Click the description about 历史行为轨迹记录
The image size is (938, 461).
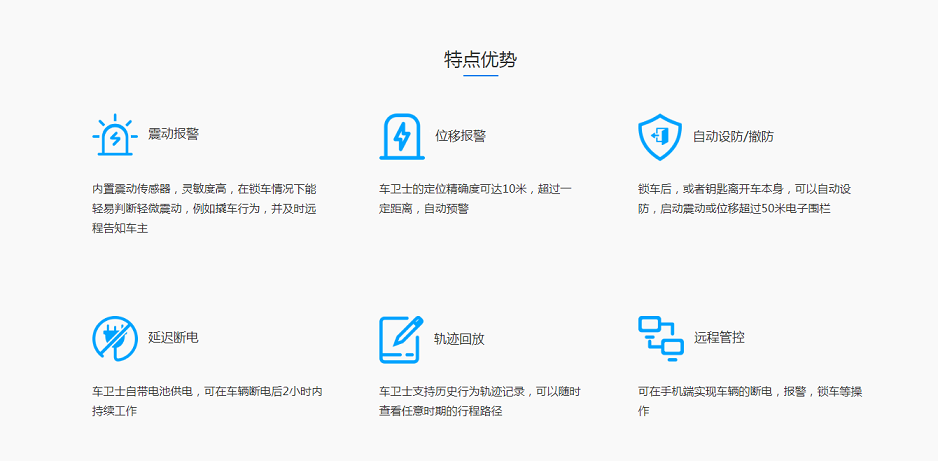point(479,401)
